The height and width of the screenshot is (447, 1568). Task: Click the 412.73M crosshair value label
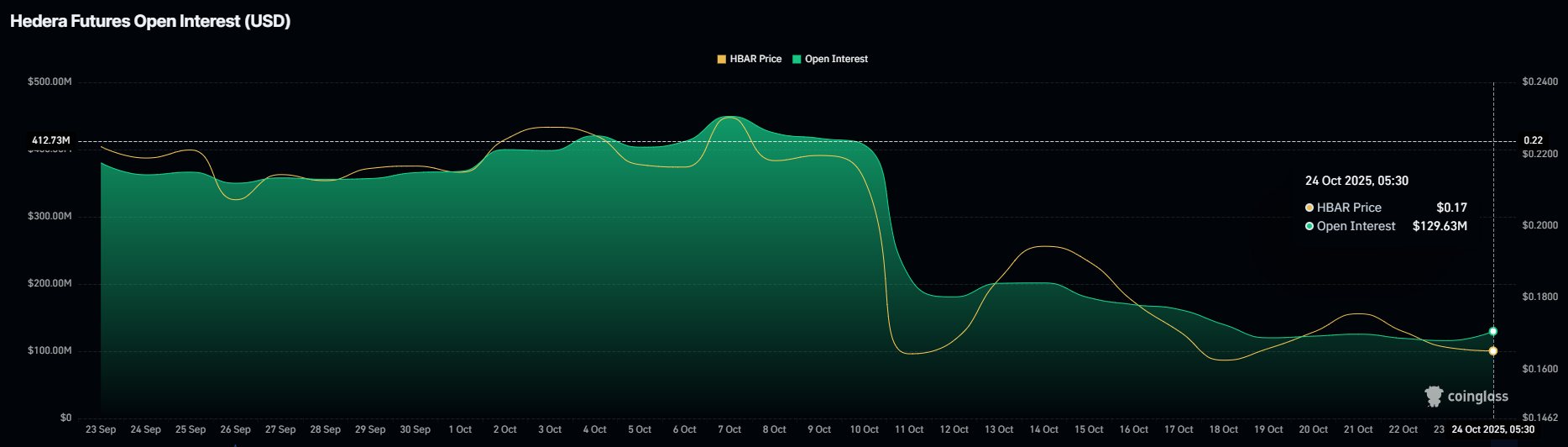[x=51, y=140]
